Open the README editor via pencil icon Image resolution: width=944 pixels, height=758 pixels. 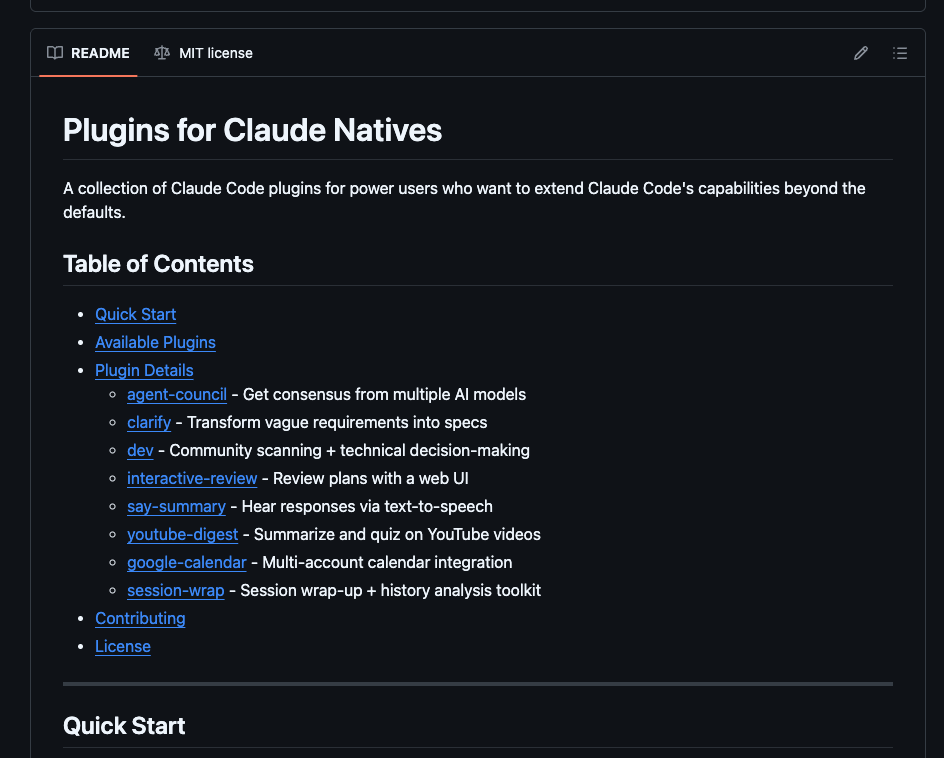pos(860,53)
